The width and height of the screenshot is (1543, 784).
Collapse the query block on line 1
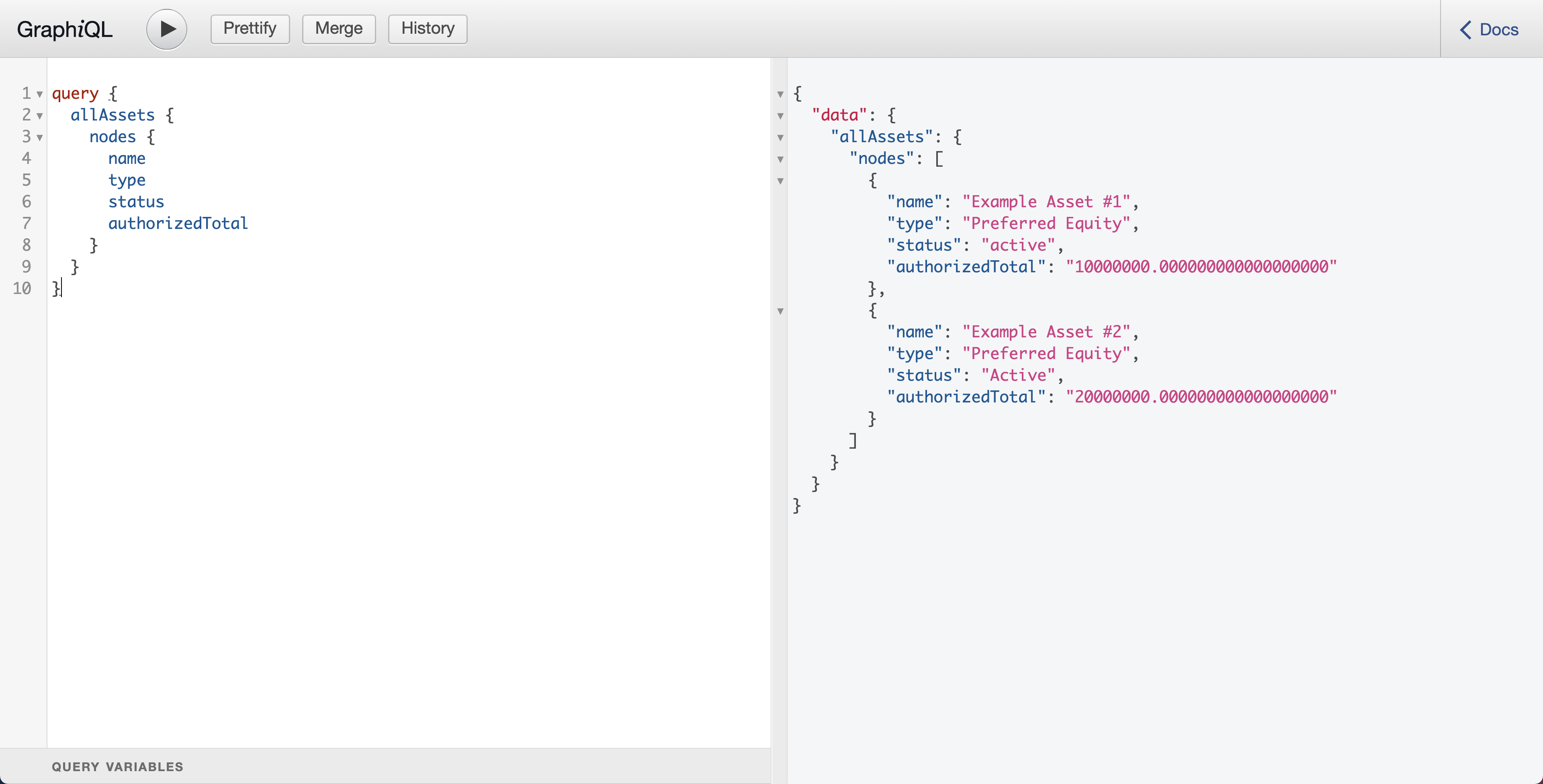pos(39,94)
